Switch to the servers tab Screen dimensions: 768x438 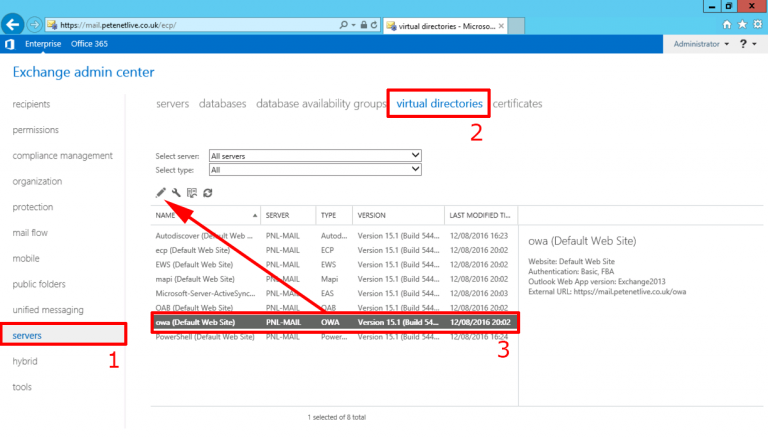tap(172, 103)
